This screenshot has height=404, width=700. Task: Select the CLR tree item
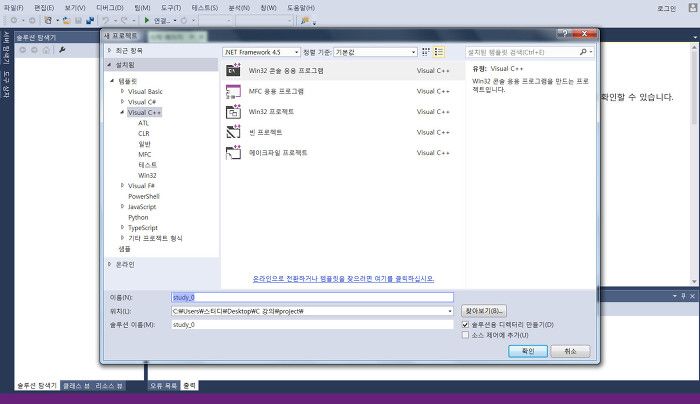click(x=144, y=133)
